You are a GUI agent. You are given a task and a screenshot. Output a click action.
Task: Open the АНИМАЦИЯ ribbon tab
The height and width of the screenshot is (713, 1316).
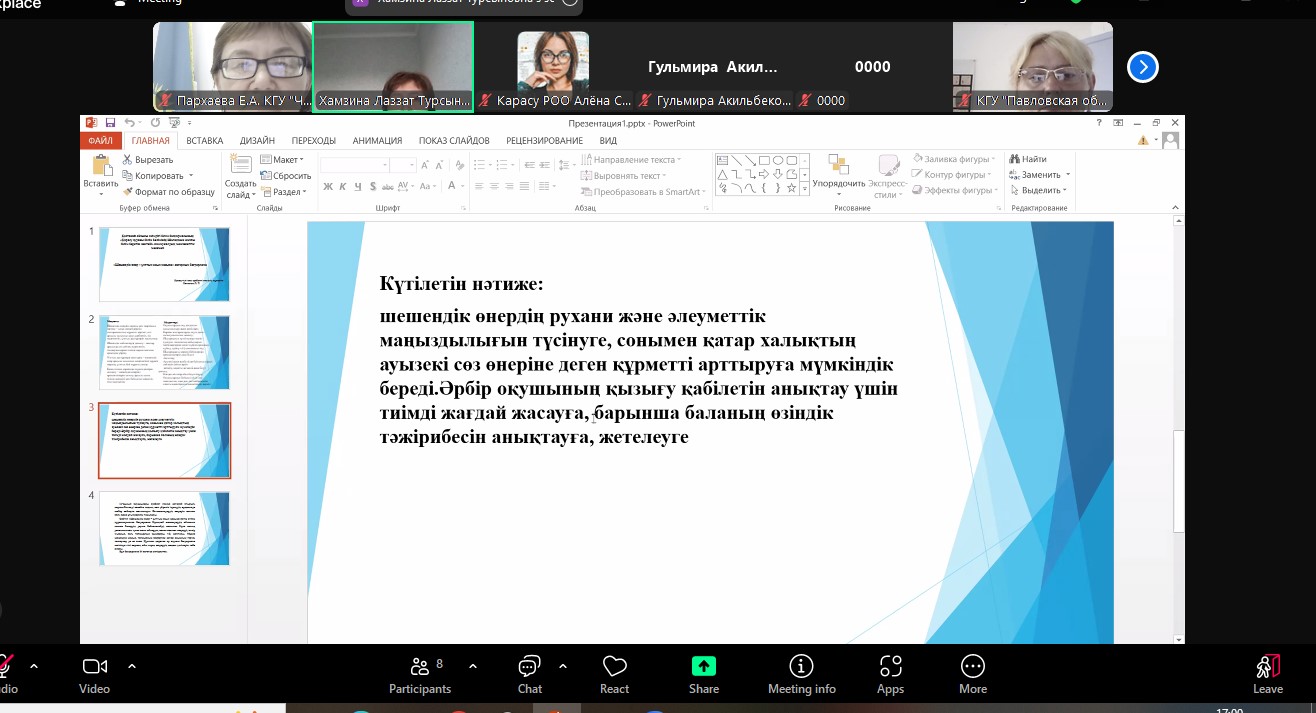(377, 141)
